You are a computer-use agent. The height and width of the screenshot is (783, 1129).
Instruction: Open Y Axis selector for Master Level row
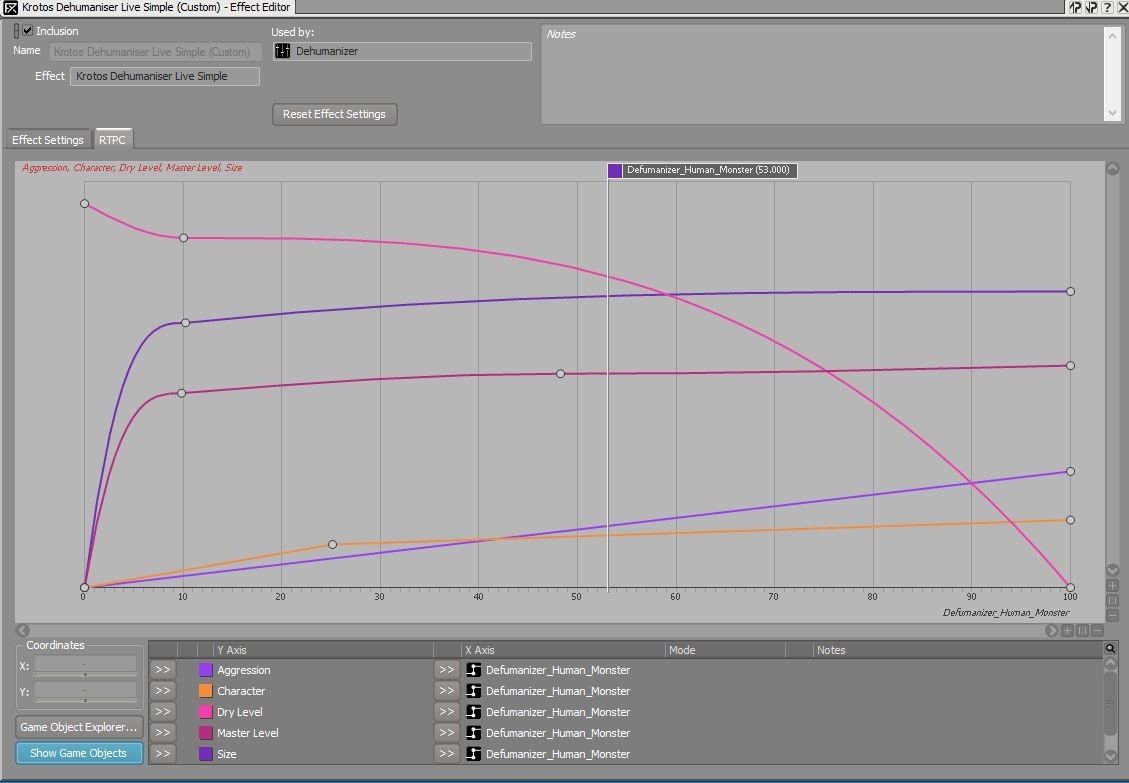[163, 733]
